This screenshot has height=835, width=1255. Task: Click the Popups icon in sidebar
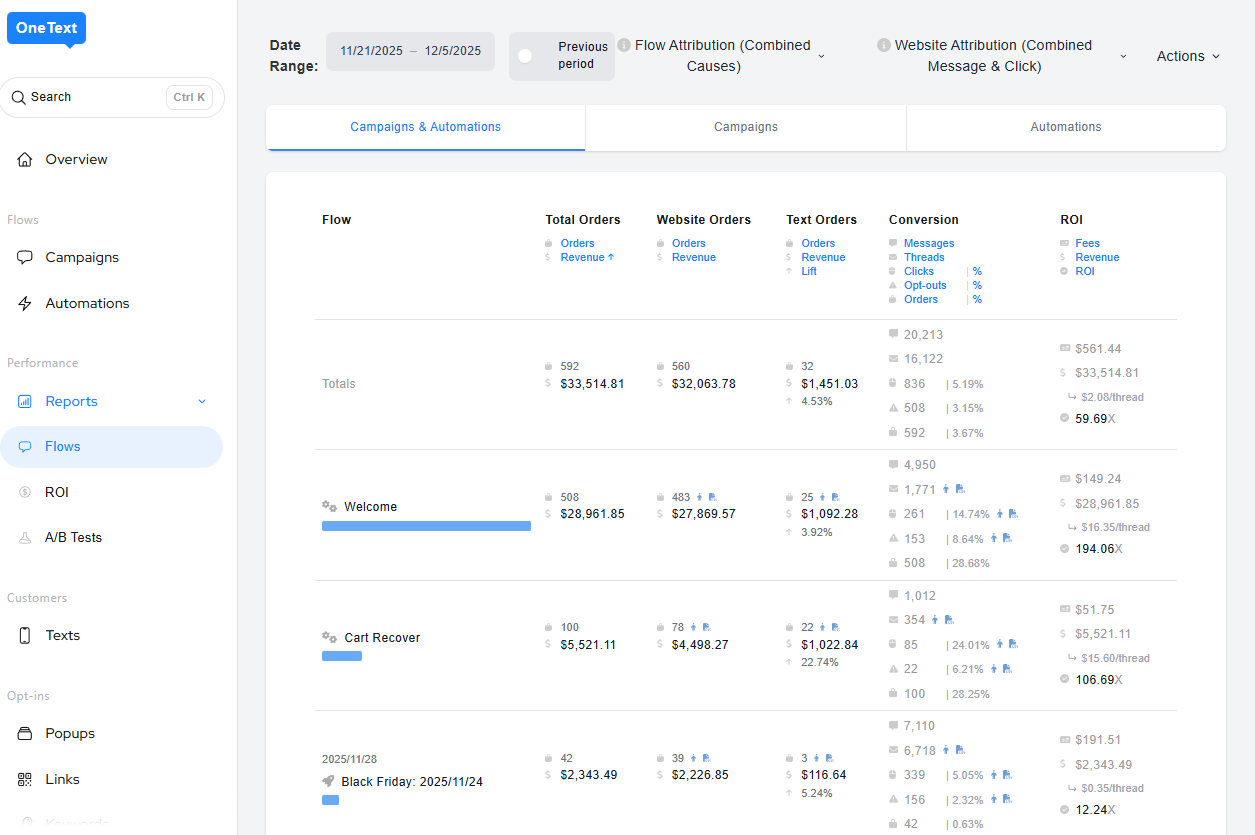tap(25, 734)
